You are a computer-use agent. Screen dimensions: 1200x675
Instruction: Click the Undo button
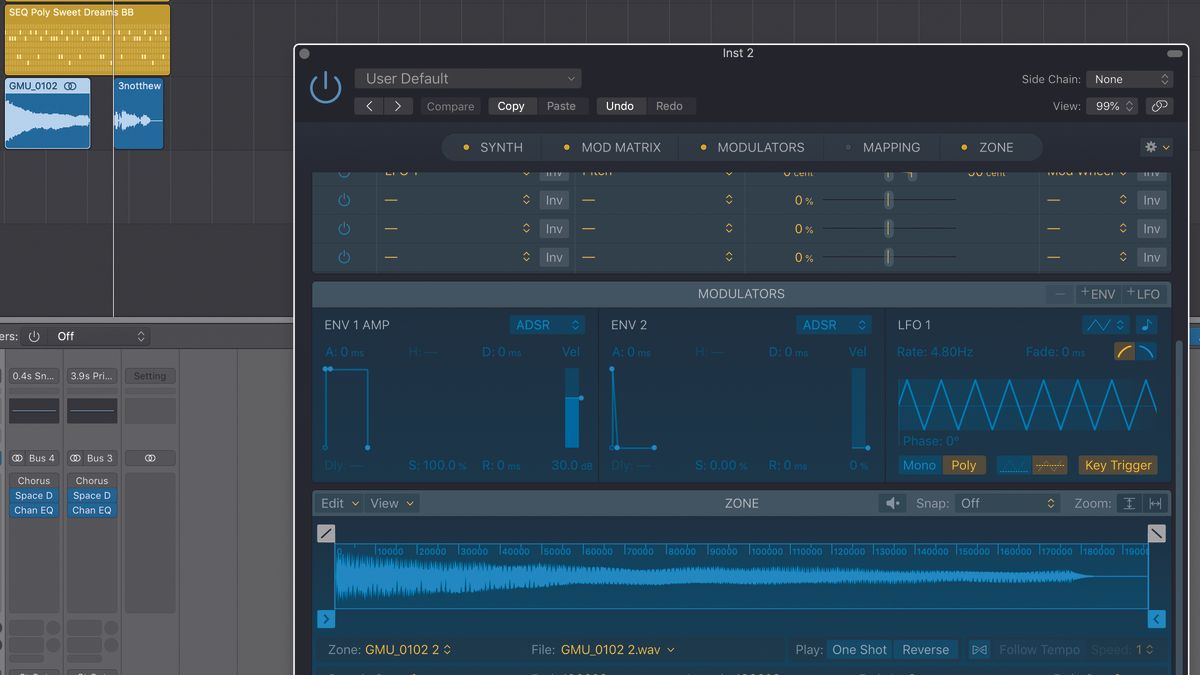click(620, 106)
